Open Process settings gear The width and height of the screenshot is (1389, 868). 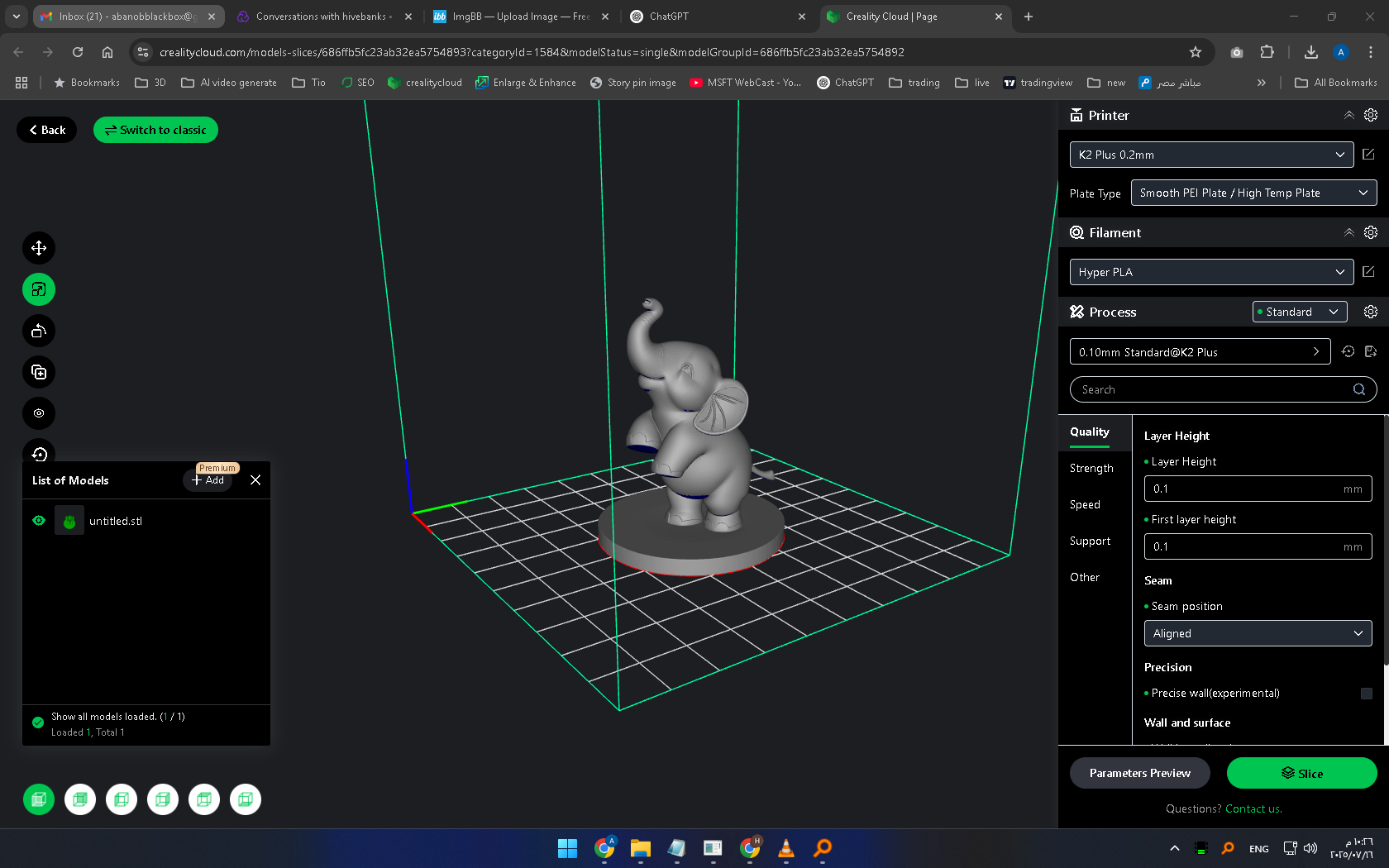[1371, 312]
